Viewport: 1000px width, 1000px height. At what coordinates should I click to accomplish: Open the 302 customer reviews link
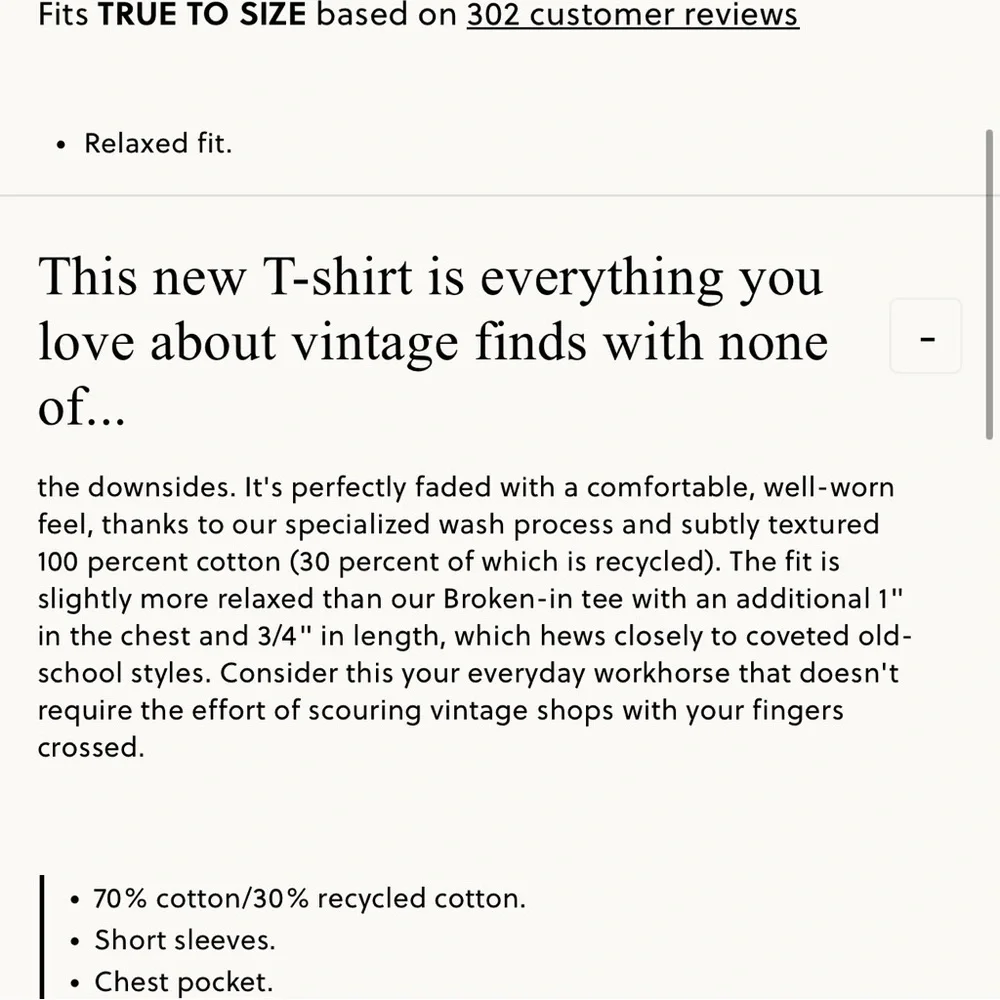click(632, 15)
